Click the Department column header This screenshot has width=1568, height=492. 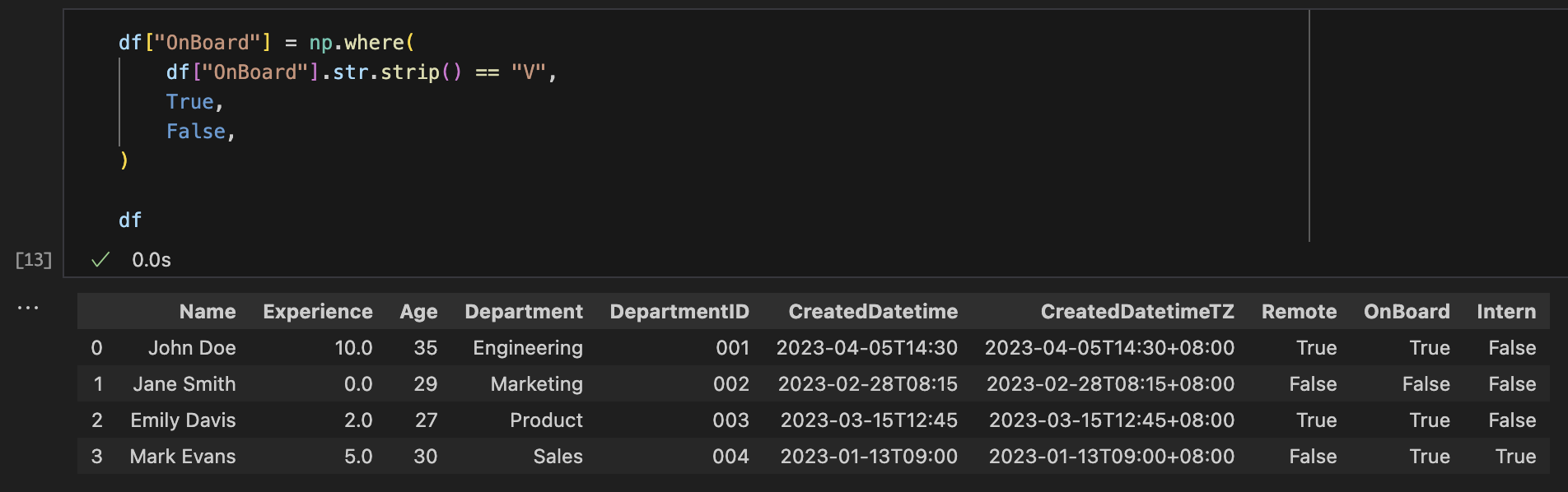tap(524, 312)
